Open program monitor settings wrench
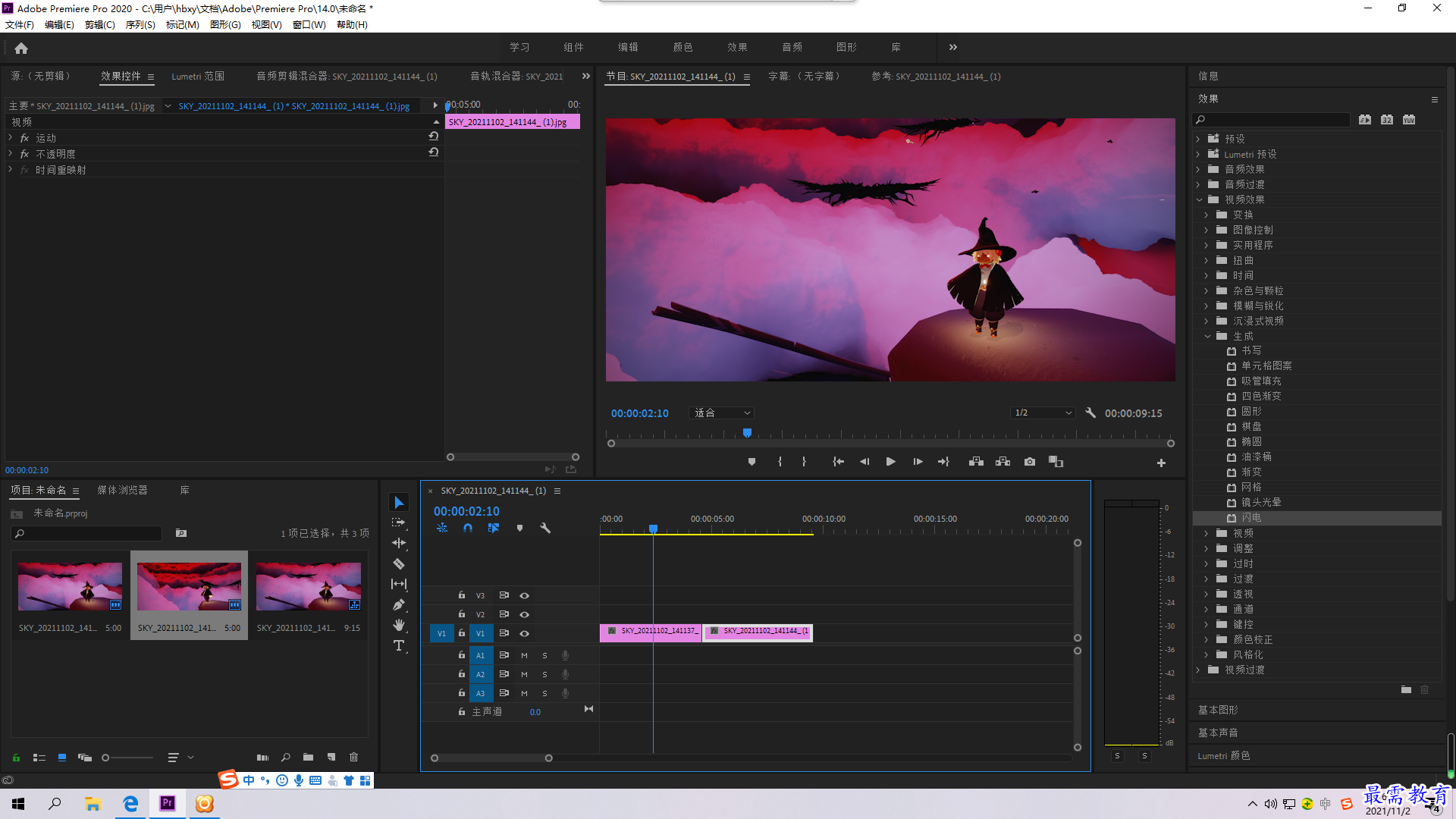 pyautogui.click(x=1090, y=413)
